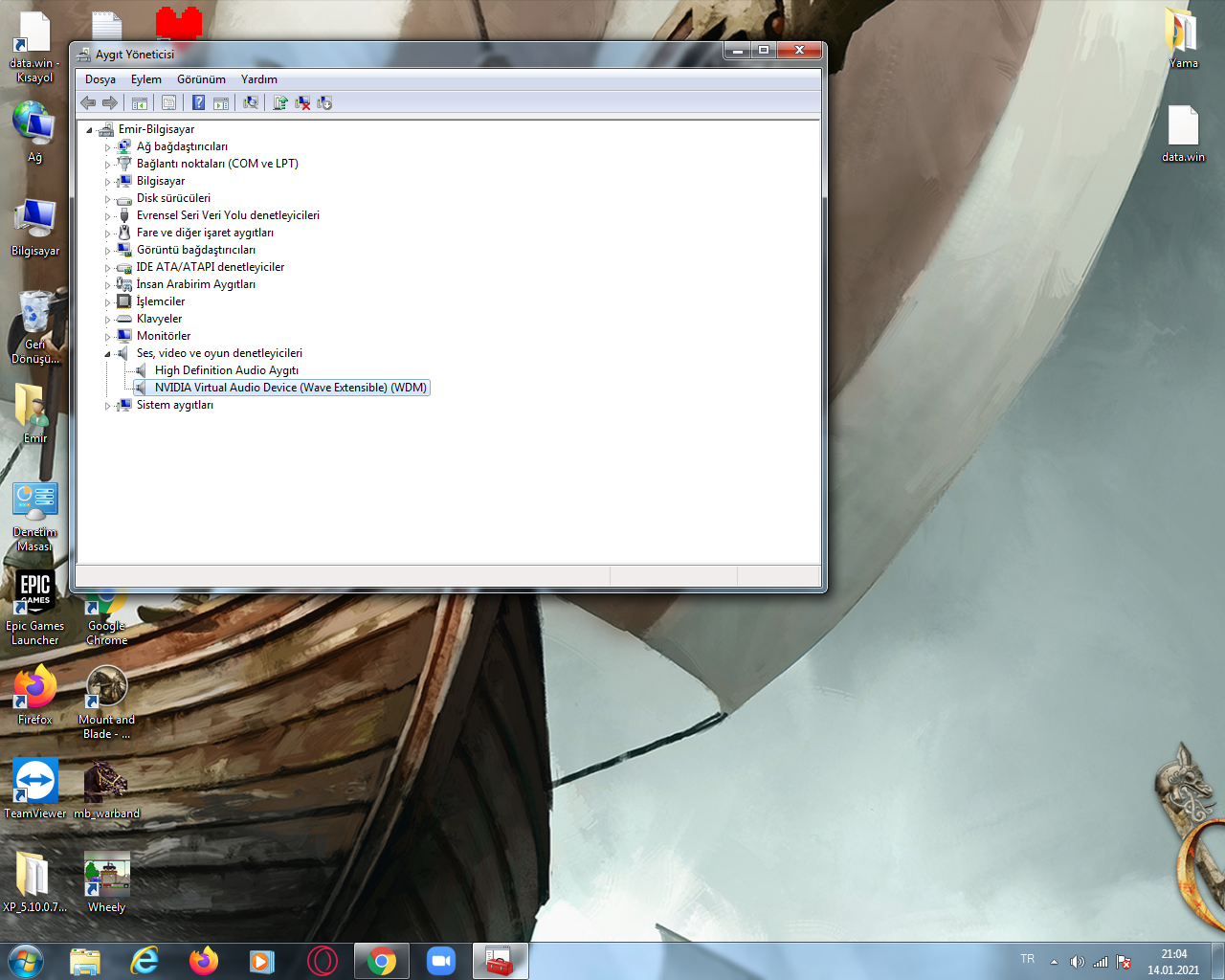The width and height of the screenshot is (1225, 980).
Task: Click the Forward arrow in Aygıt Yöneticisi toolbar
Action: tap(110, 102)
